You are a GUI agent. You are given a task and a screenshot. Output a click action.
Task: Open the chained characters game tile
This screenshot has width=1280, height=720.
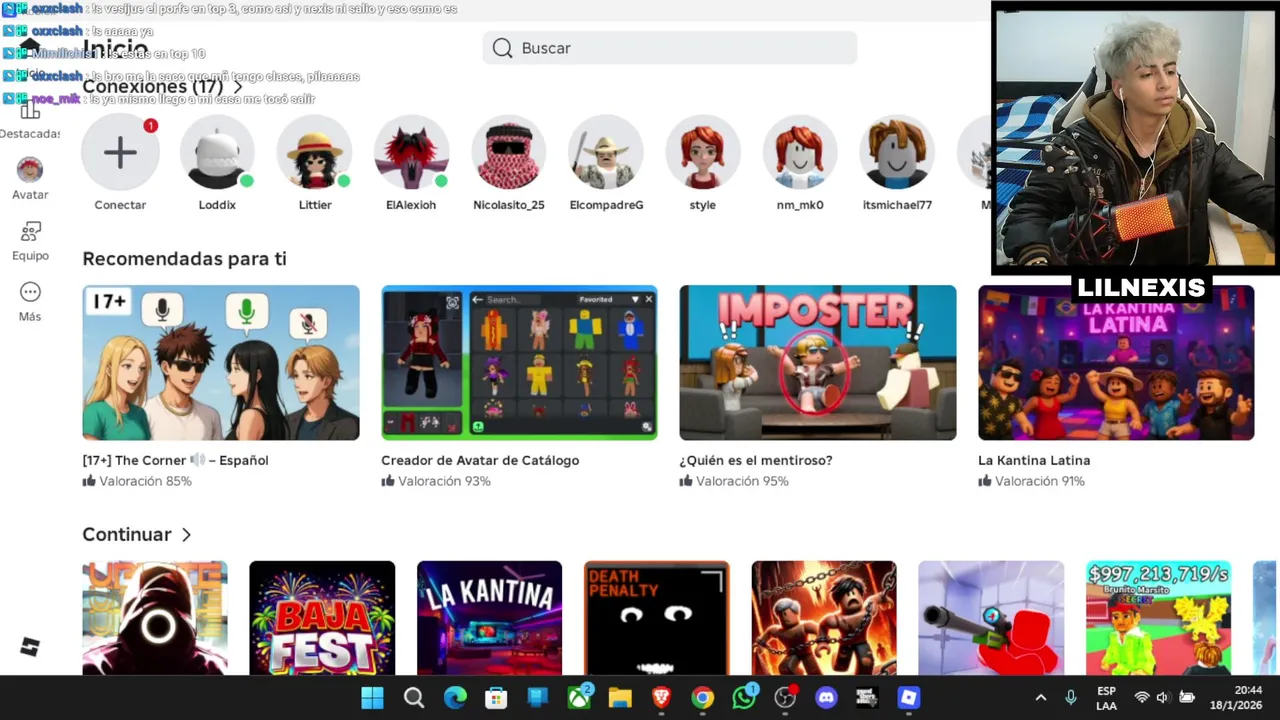(x=824, y=618)
